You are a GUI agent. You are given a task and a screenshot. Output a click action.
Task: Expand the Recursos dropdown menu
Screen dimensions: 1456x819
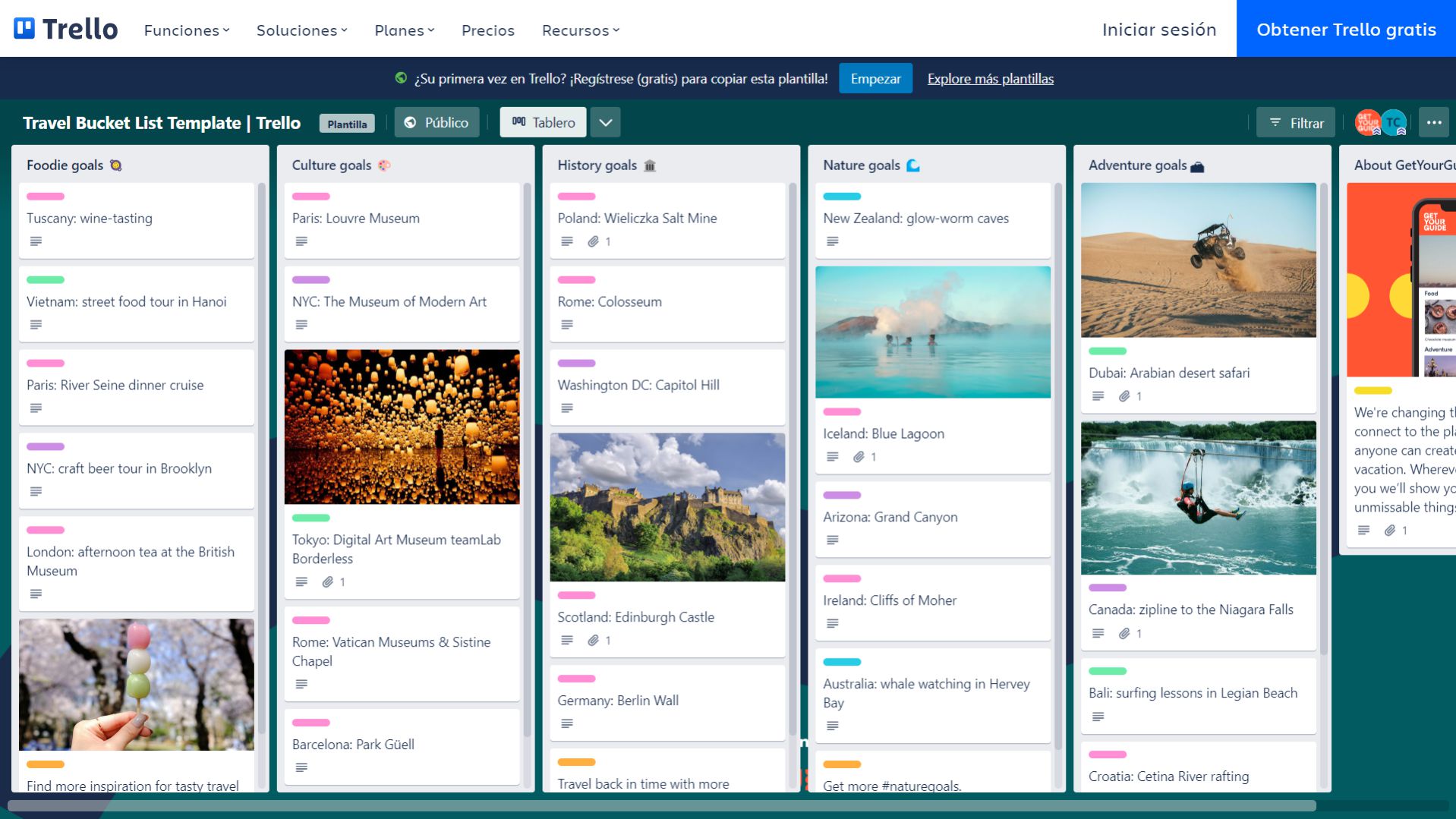click(x=581, y=30)
